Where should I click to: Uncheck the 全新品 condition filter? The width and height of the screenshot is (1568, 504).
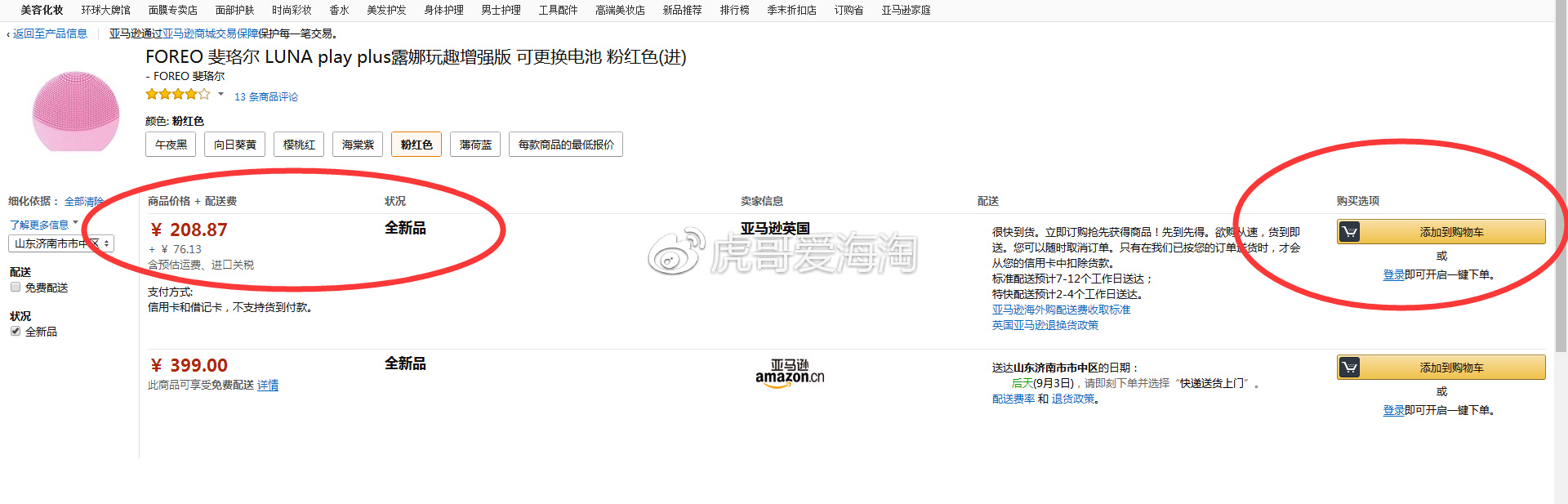(16, 331)
